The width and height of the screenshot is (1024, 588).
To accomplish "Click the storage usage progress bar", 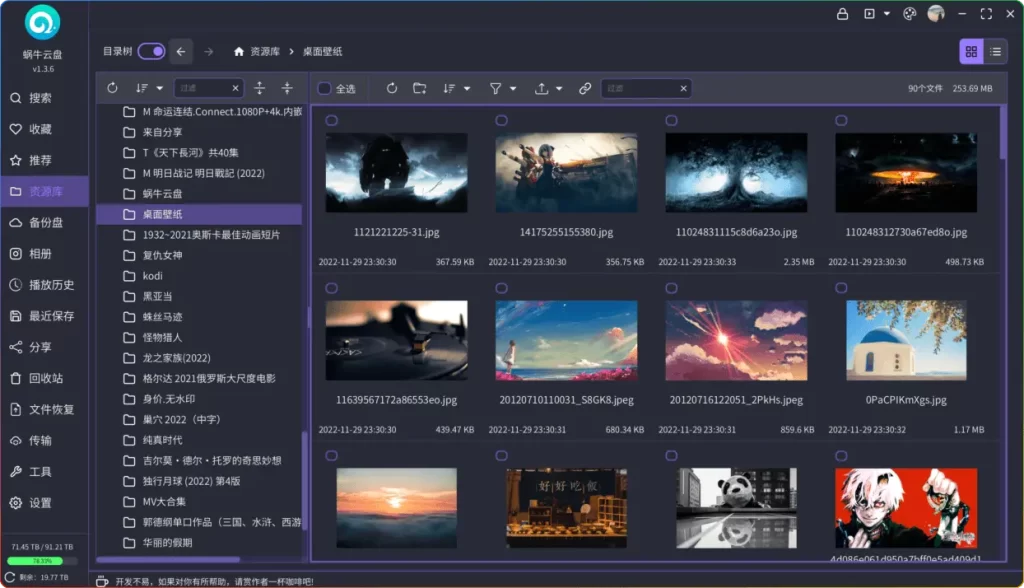I will tap(42, 561).
